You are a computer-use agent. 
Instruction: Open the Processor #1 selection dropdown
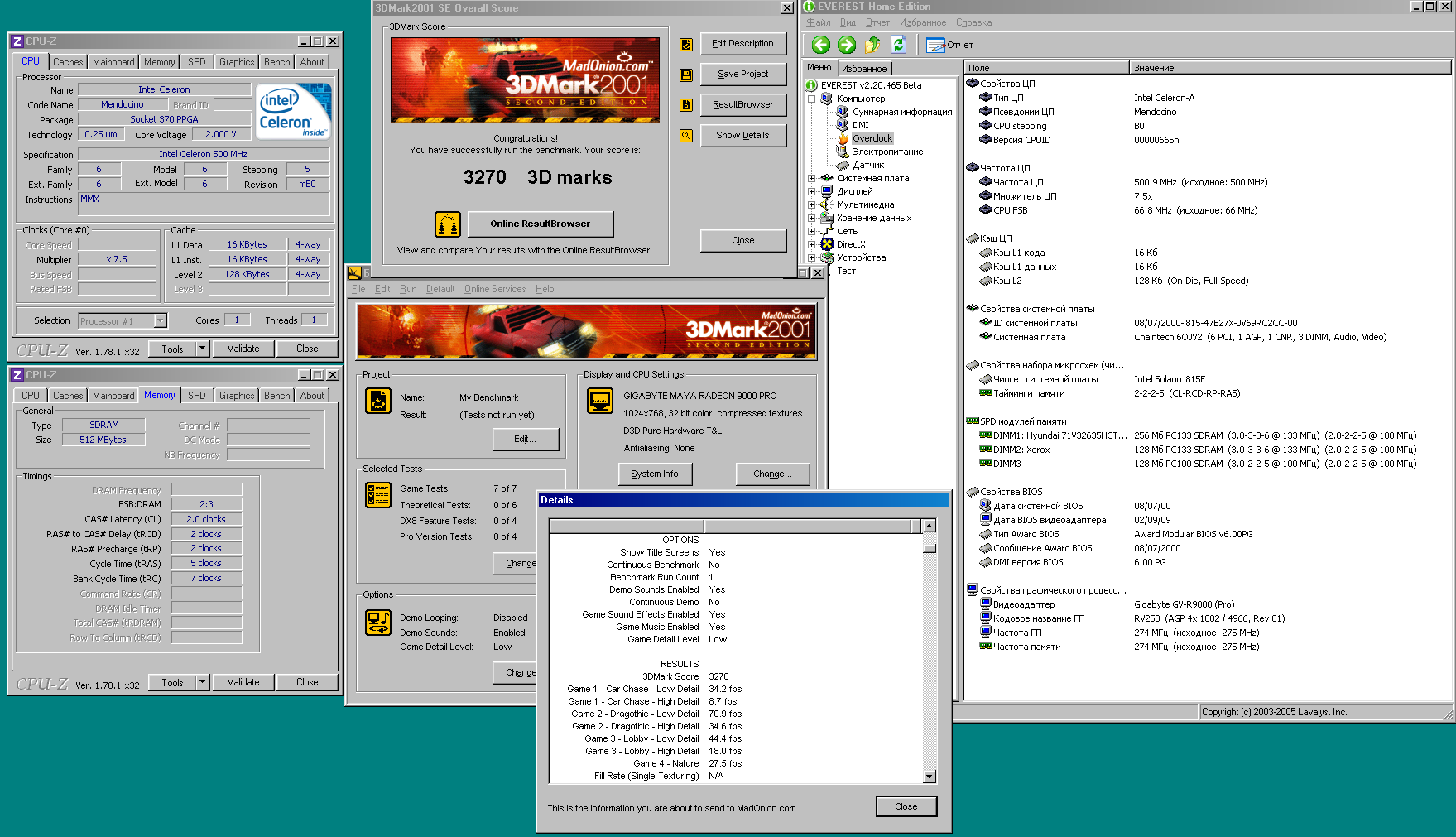tap(161, 321)
